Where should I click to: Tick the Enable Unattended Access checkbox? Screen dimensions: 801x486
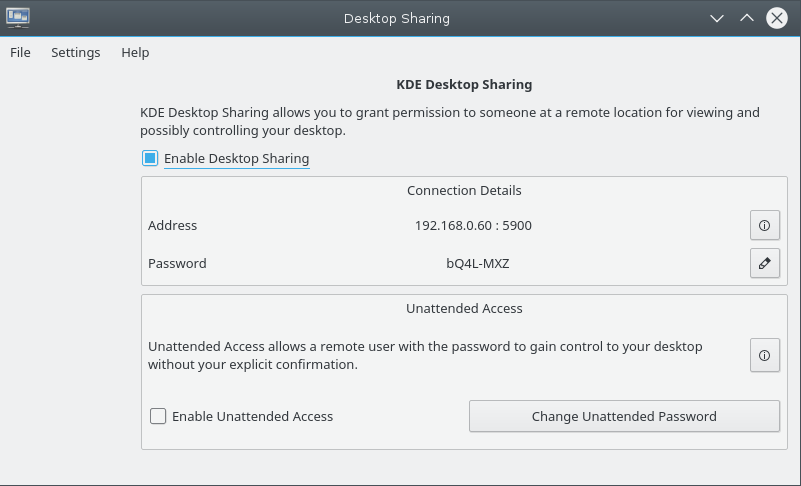coord(158,416)
